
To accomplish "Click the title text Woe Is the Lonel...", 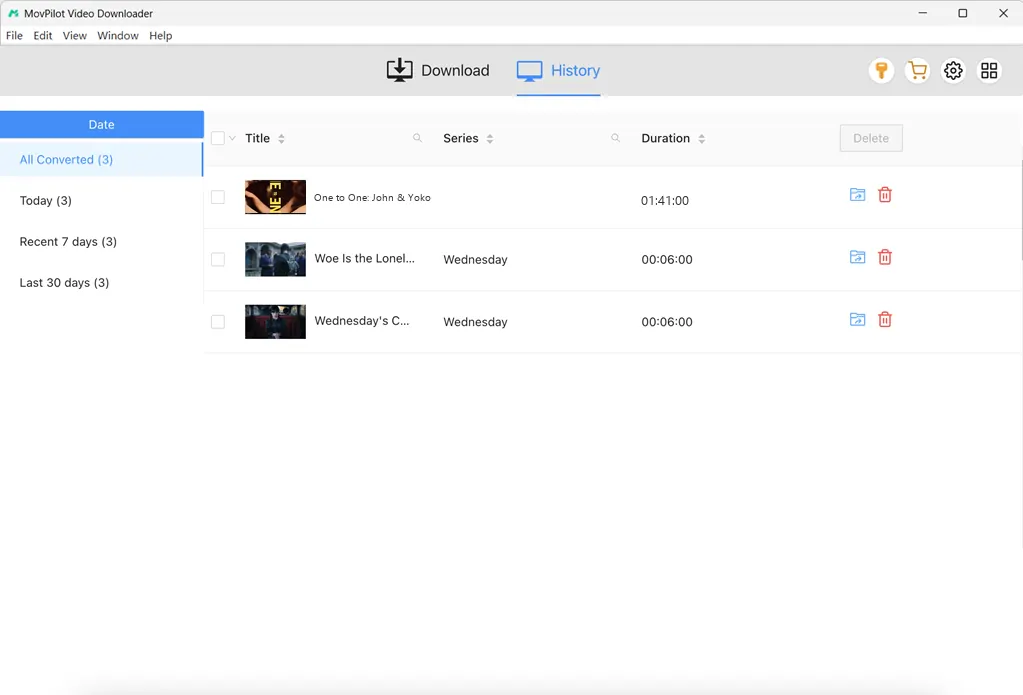I will tap(364, 258).
